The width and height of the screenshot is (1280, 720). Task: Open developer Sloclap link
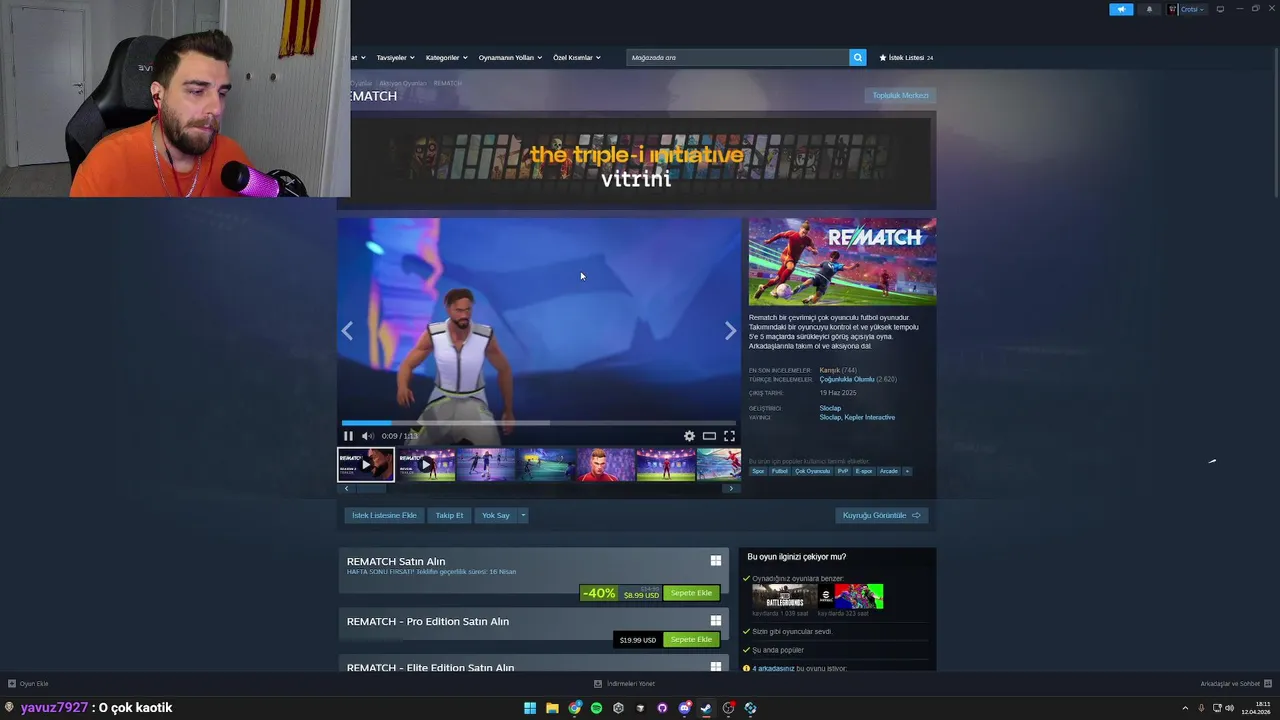[x=830, y=408]
